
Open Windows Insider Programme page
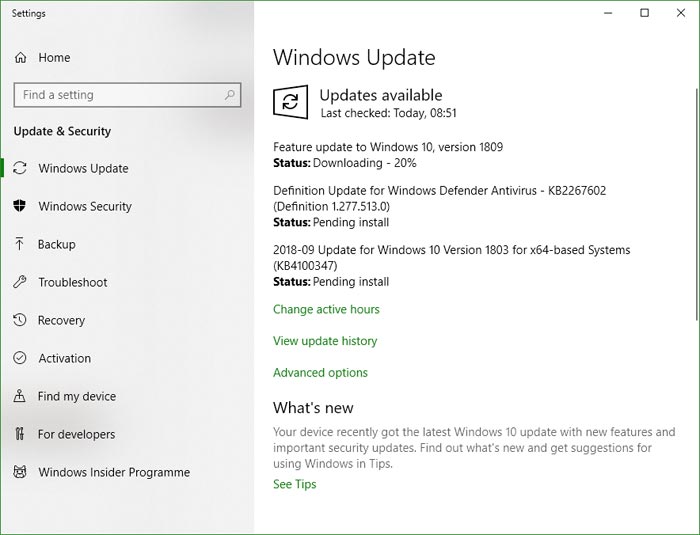[x=114, y=472]
